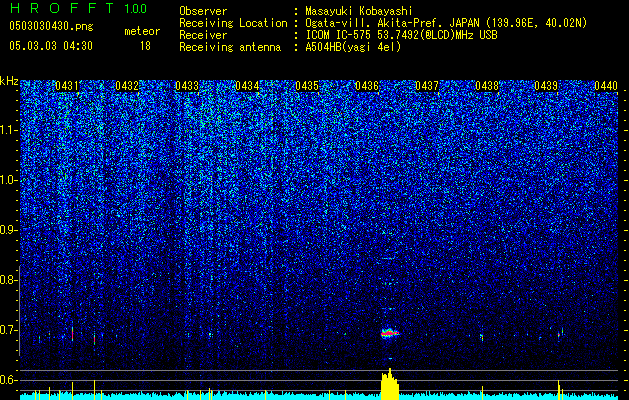Click the tall yellow intensity peak at bottom
This screenshot has width=629, height=400.
(390, 384)
